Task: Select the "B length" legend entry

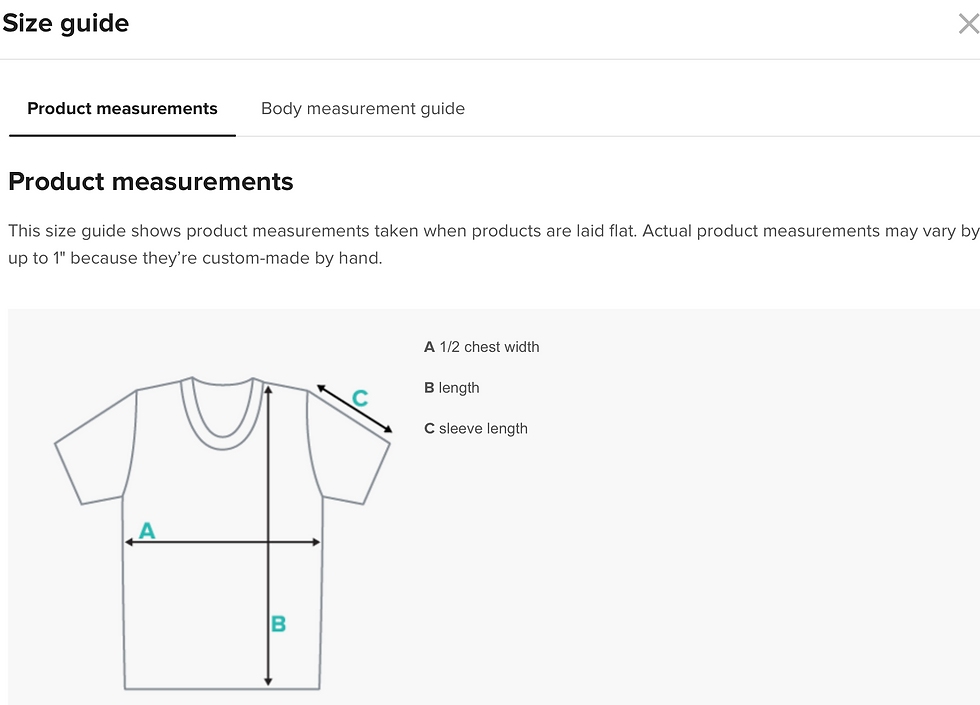Action: click(x=452, y=388)
